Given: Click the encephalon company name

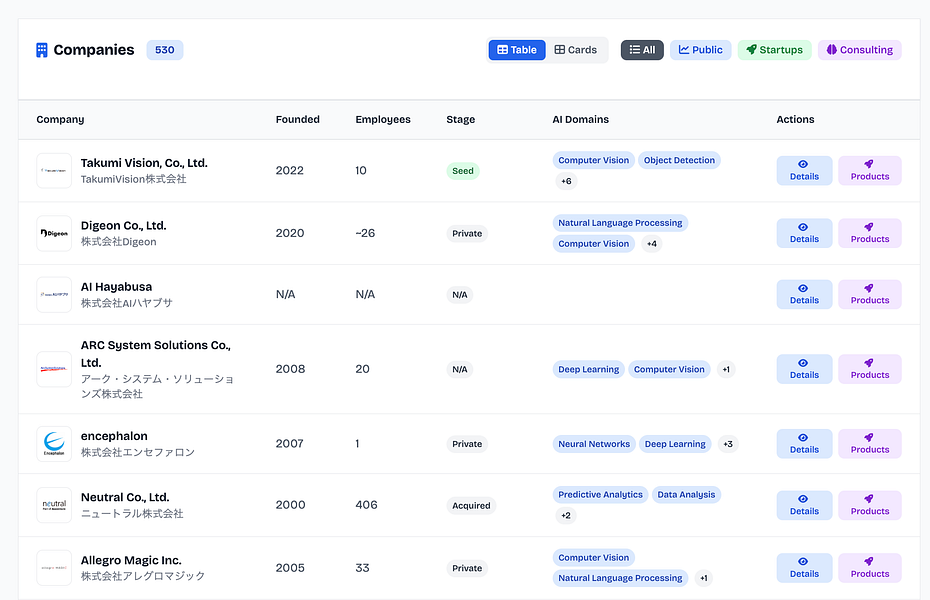Looking at the screenshot, I should click(114, 436).
